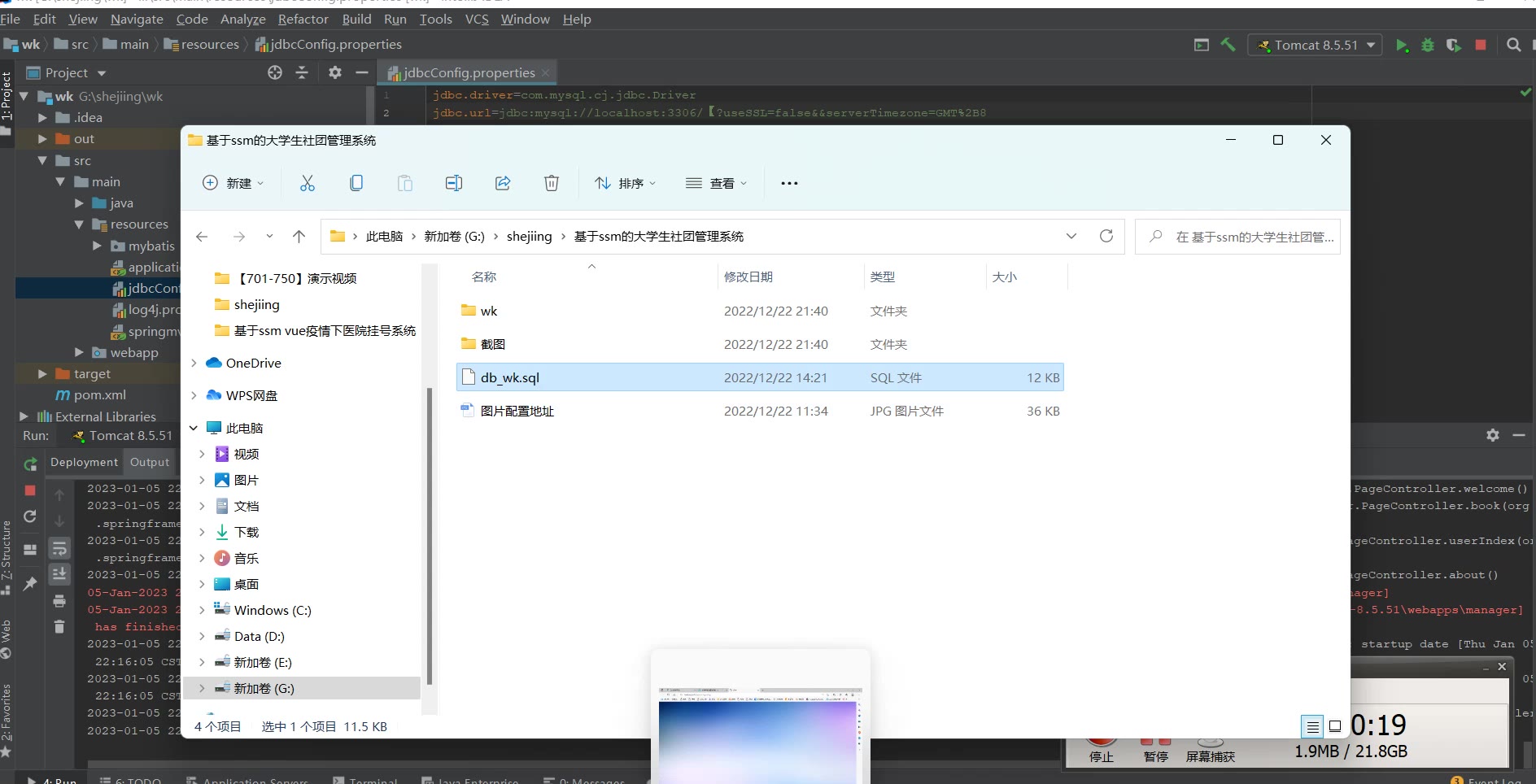The height and width of the screenshot is (784, 1536).
Task: Click the Cut scissors icon in Explorer toolbar
Action: 307,183
